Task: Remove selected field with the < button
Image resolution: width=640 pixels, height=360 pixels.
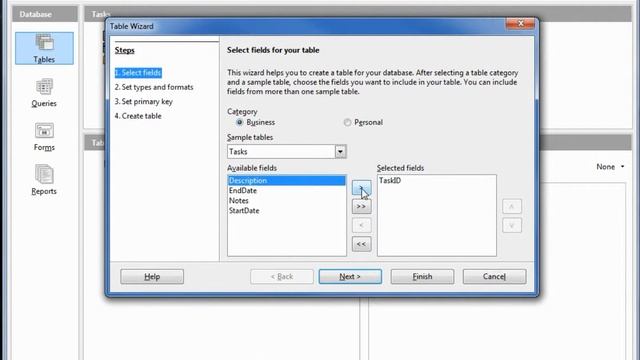Action: (x=361, y=225)
